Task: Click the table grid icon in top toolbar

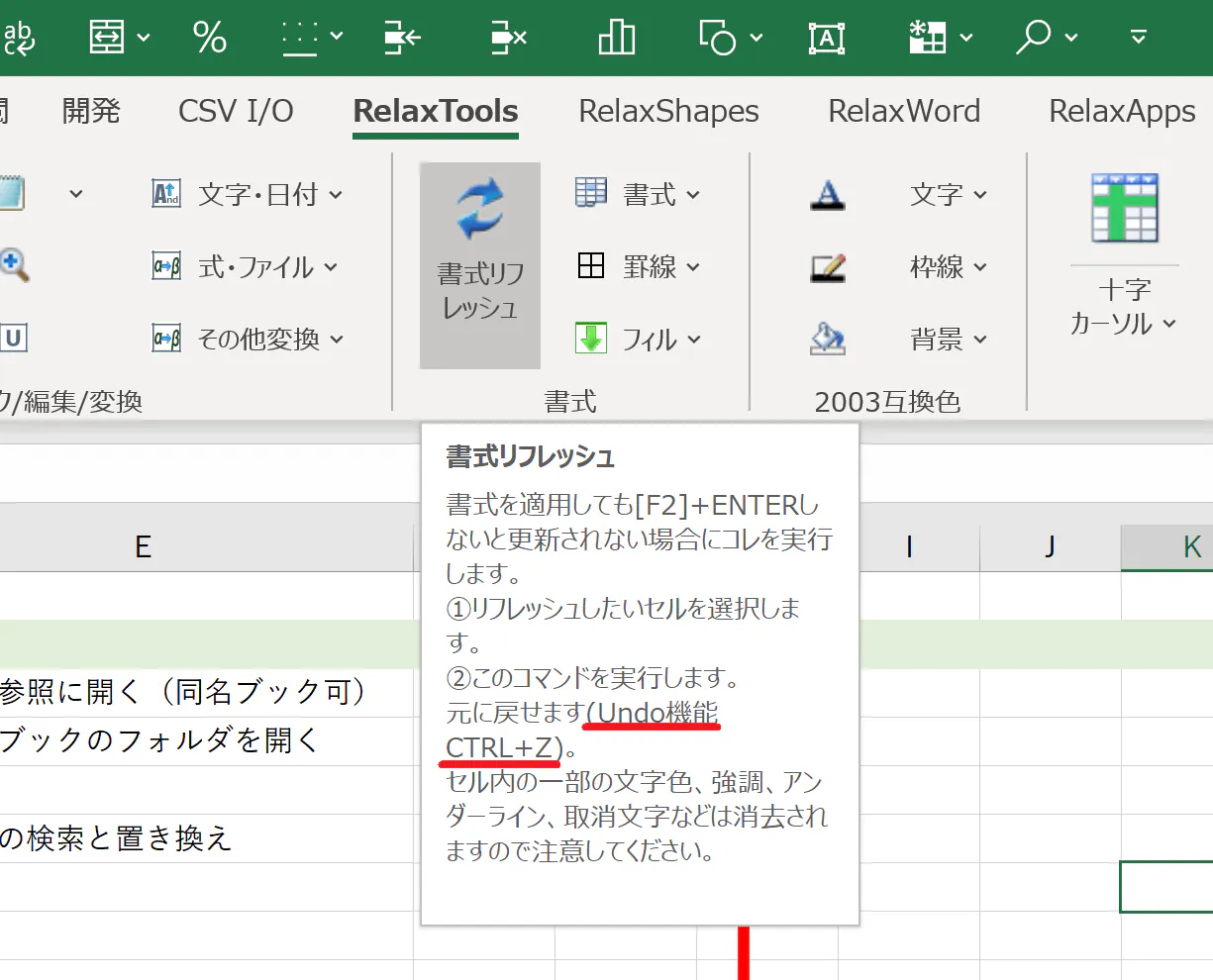Action: 928,38
